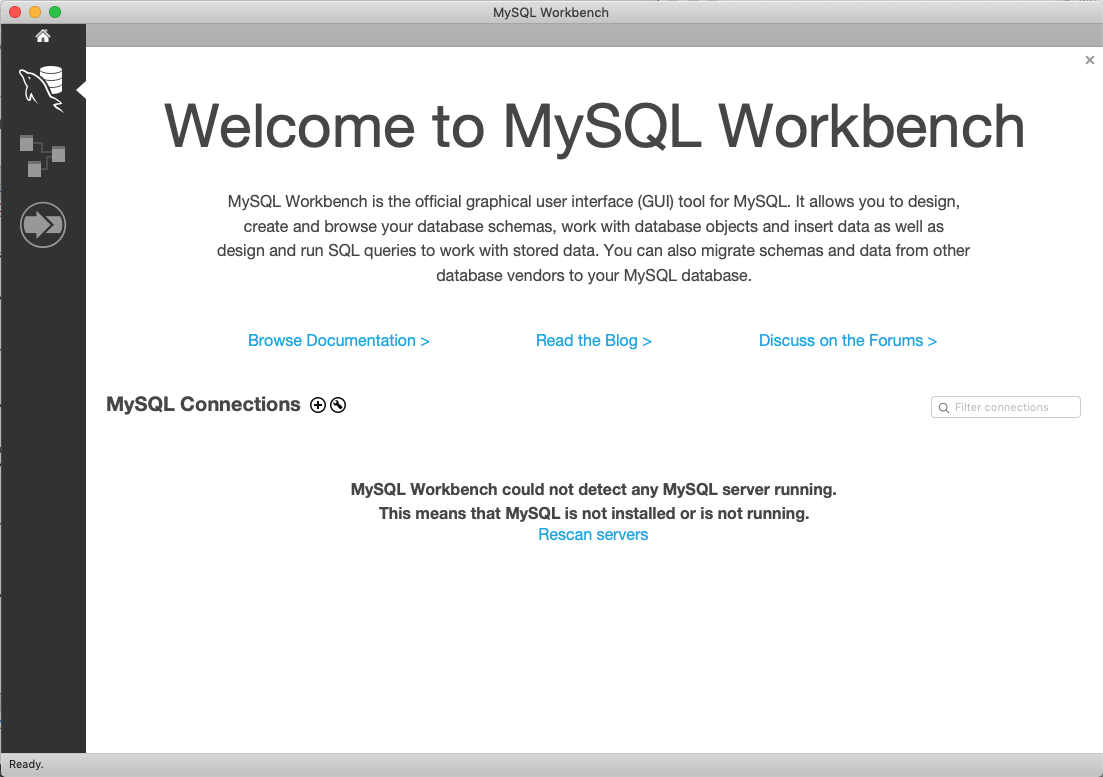Click the 'is not installed or is not running' line

594,513
